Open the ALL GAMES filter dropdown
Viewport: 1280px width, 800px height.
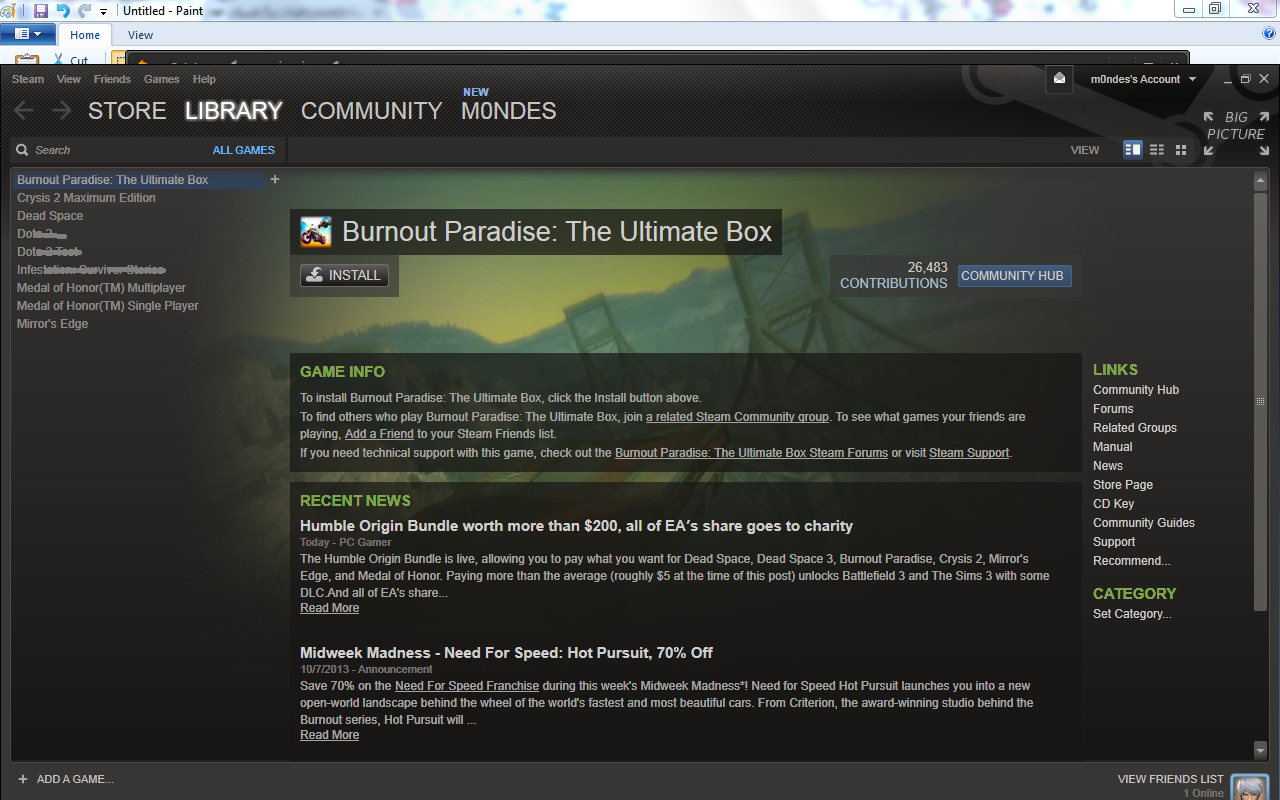click(244, 150)
